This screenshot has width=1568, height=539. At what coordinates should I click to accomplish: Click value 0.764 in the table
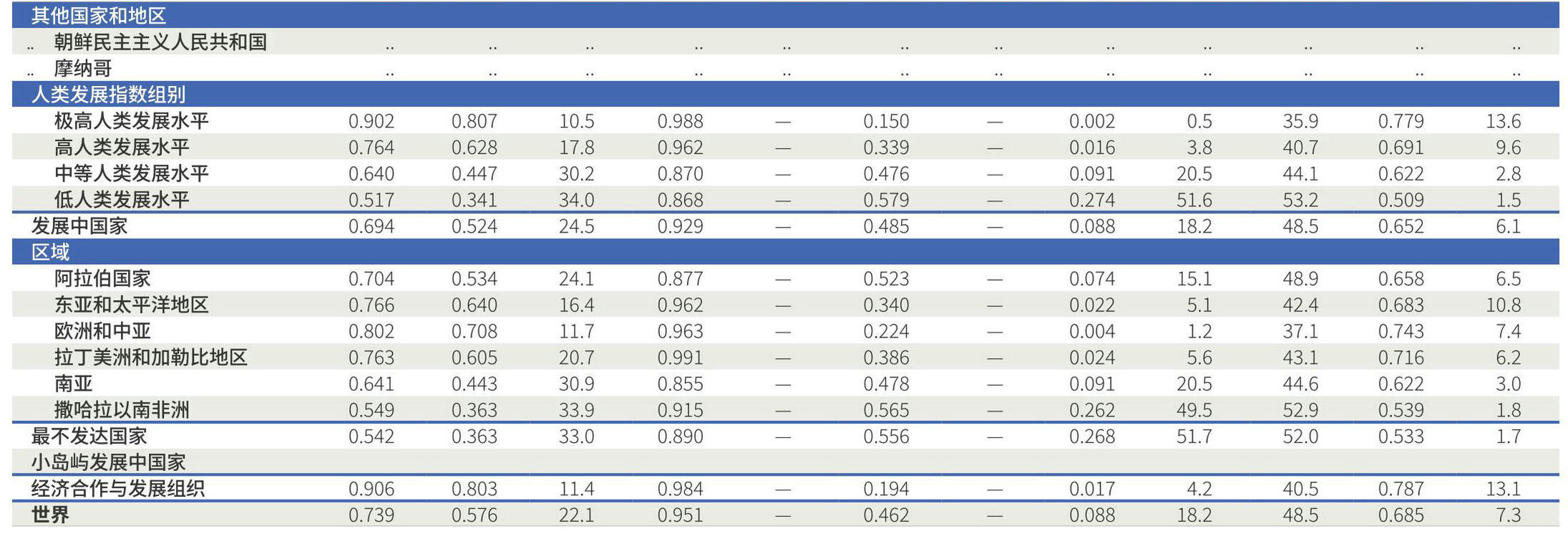click(x=371, y=147)
